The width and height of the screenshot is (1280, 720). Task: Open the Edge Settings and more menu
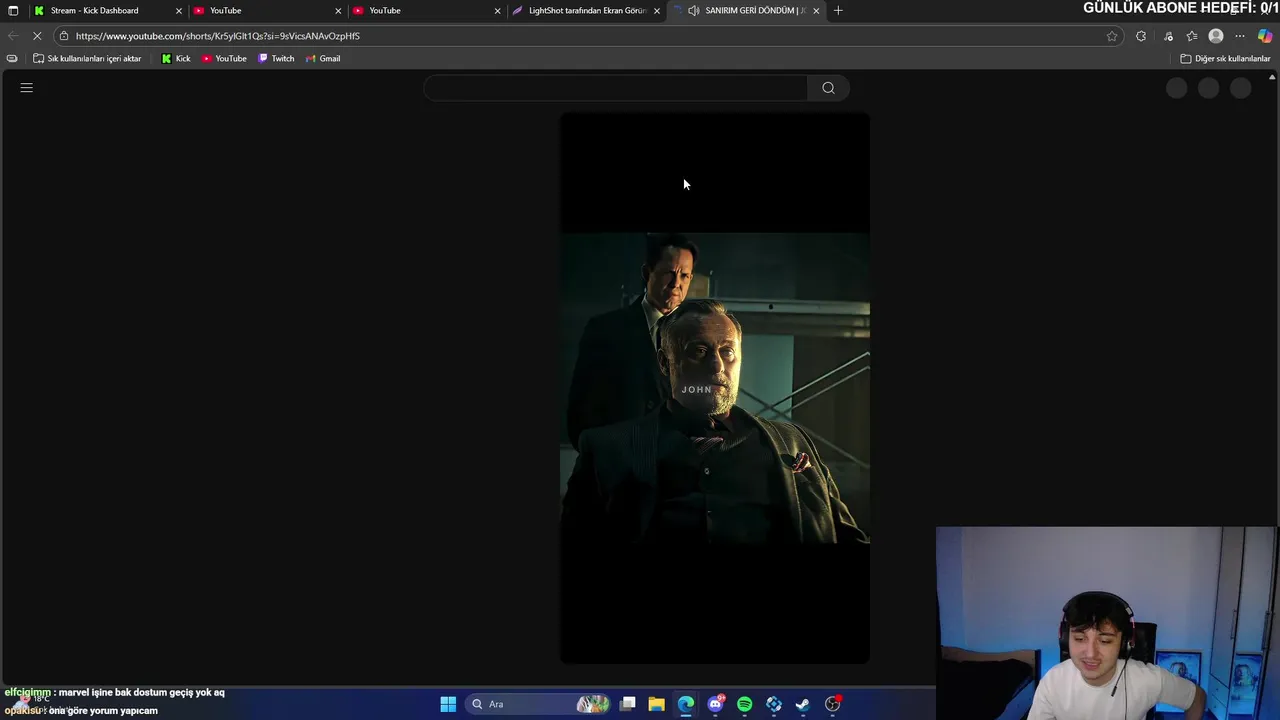(x=1240, y=36)
